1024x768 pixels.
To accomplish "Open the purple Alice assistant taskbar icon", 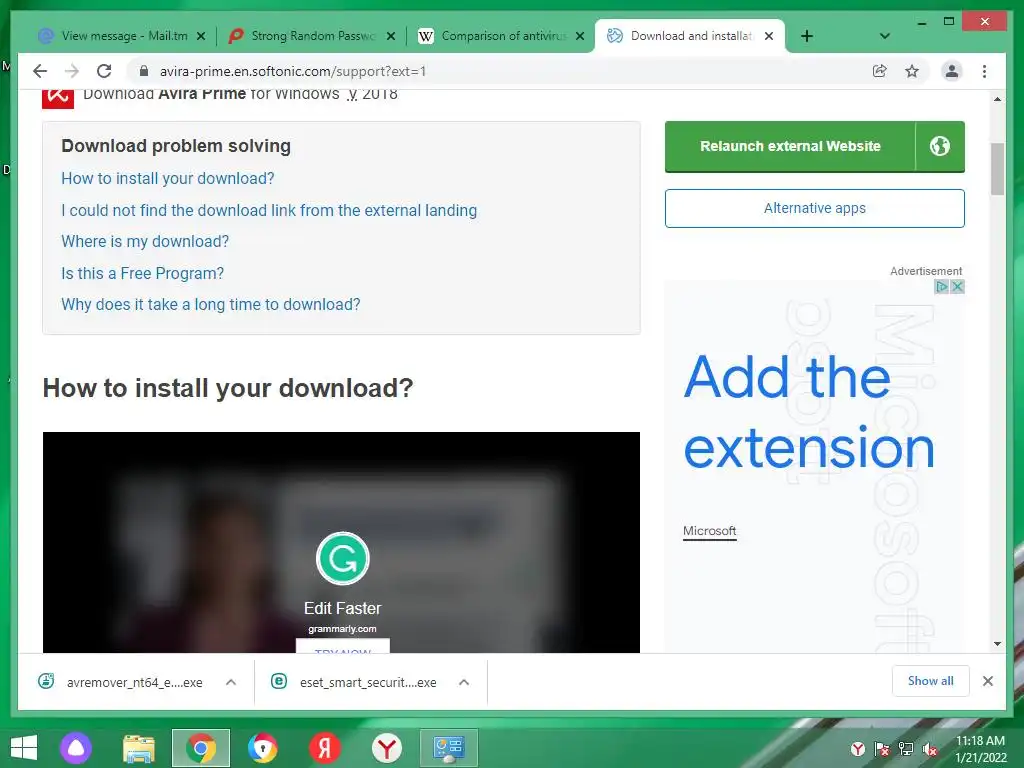I will click(76, 748).
